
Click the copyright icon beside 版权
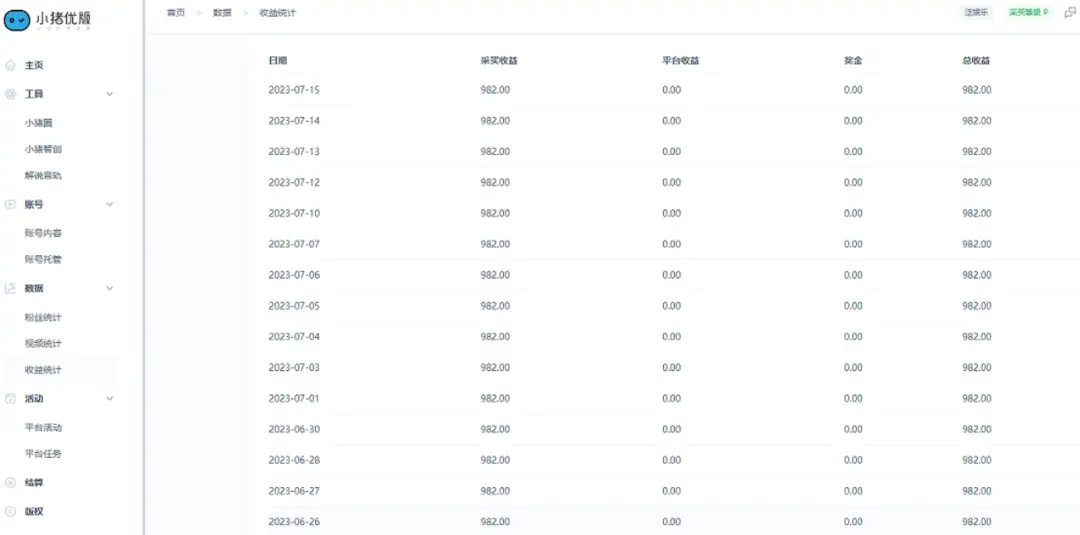click(x=11, y=511)
